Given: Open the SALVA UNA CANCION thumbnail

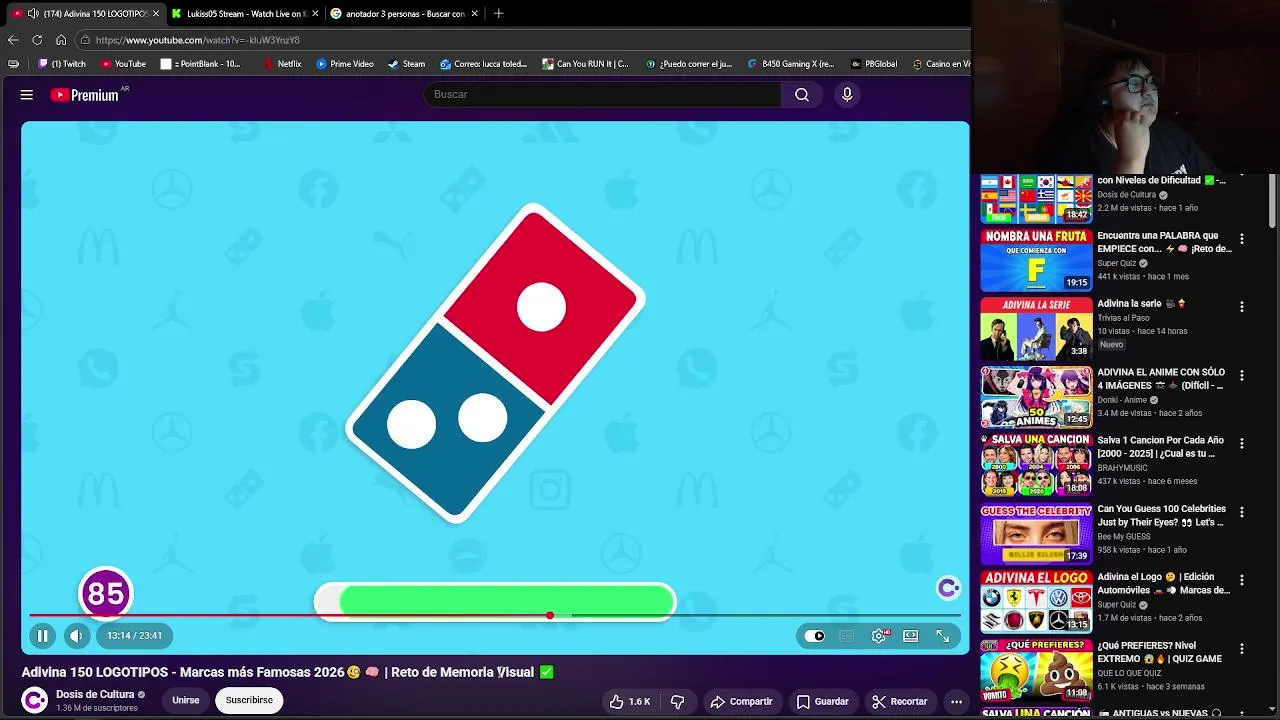Looking at the screenshot, I should click(1036, 465).
